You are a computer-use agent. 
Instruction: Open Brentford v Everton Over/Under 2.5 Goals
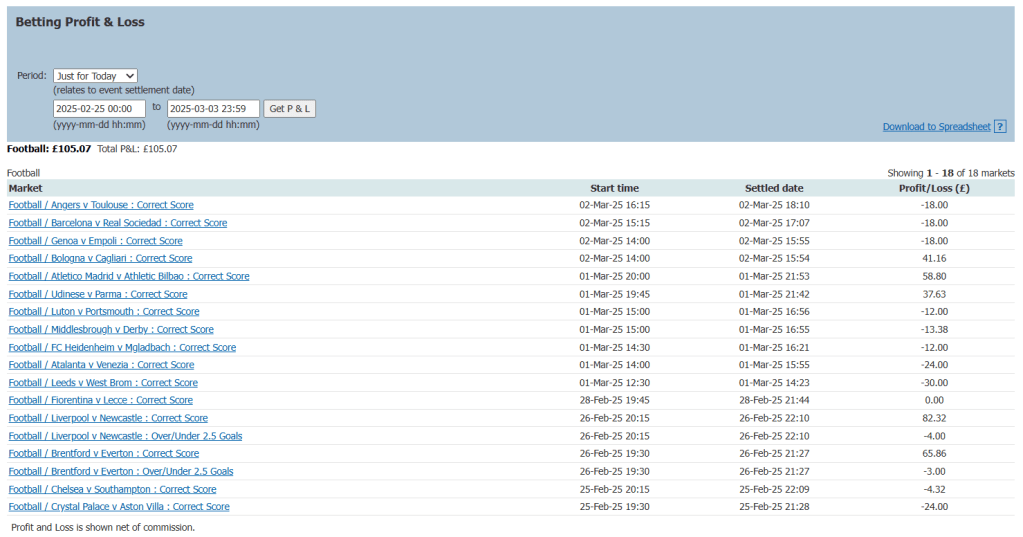coord(121,472)
